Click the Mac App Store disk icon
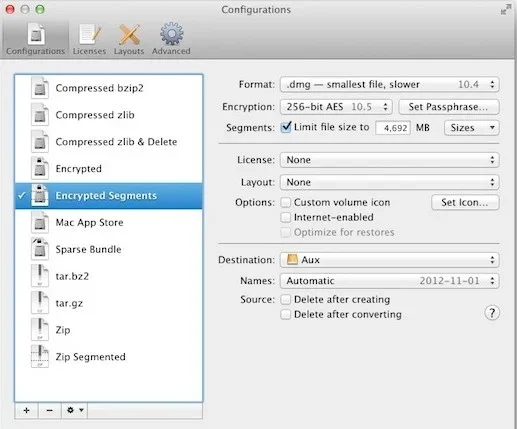Screen dimensions: 517x429 pyautogui.click(x=40, y=222)
